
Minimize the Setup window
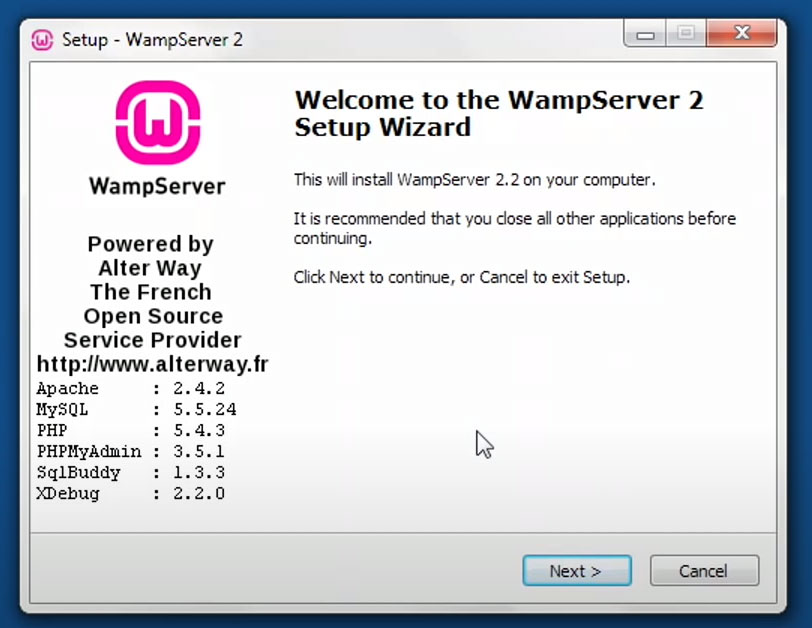click(645, 34)
